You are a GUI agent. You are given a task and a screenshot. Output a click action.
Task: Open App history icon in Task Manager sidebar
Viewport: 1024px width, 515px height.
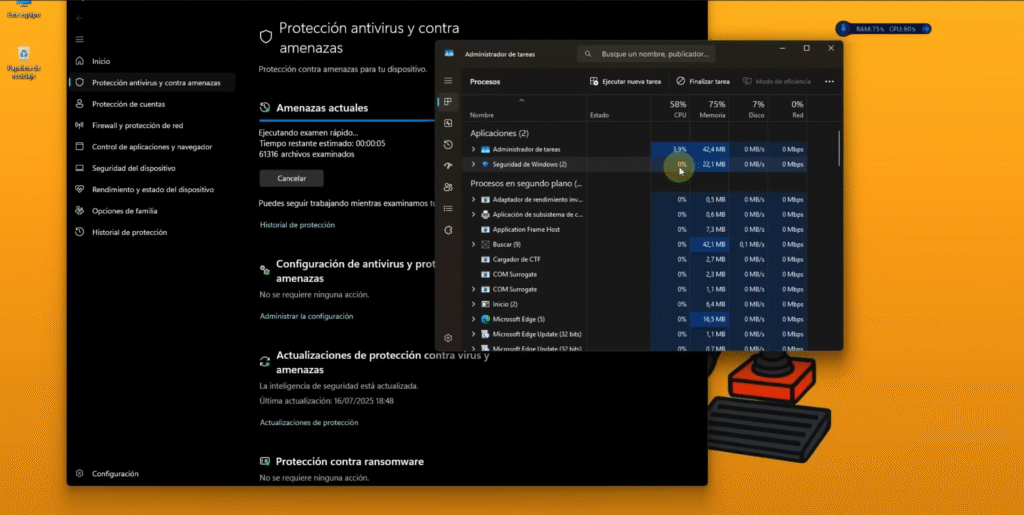tap(448, 144)
